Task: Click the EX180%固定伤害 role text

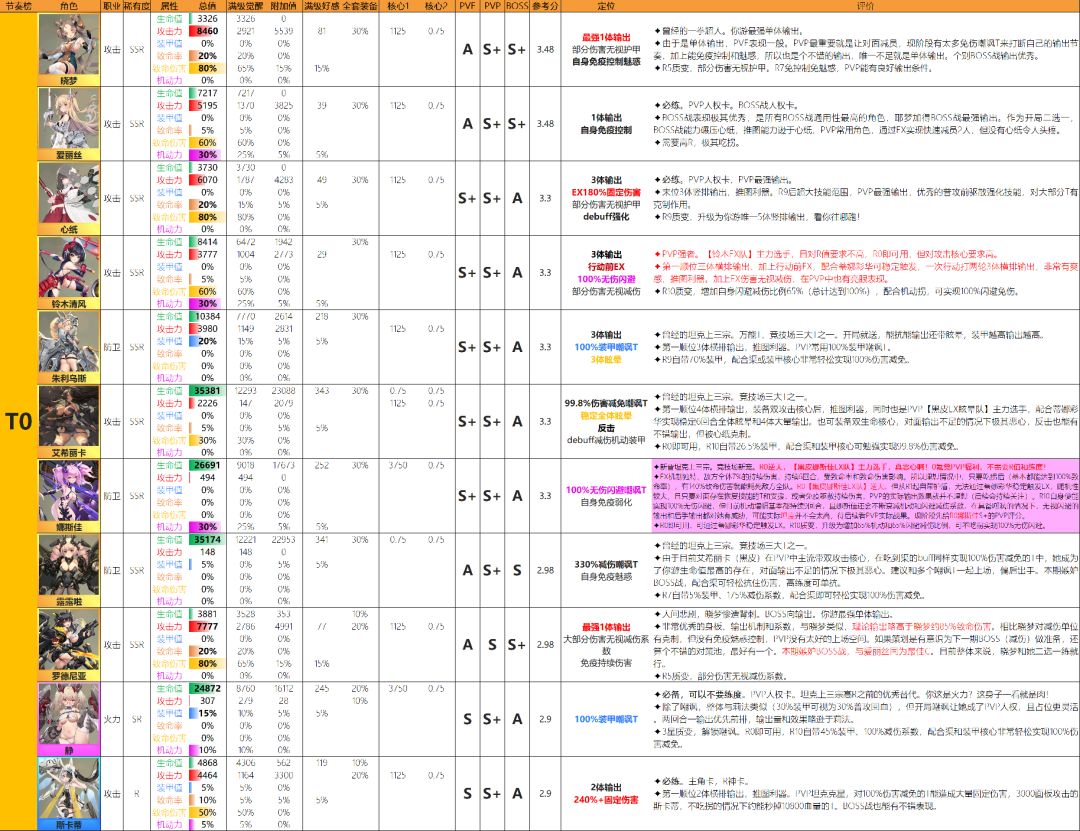Action: point(606,192)
